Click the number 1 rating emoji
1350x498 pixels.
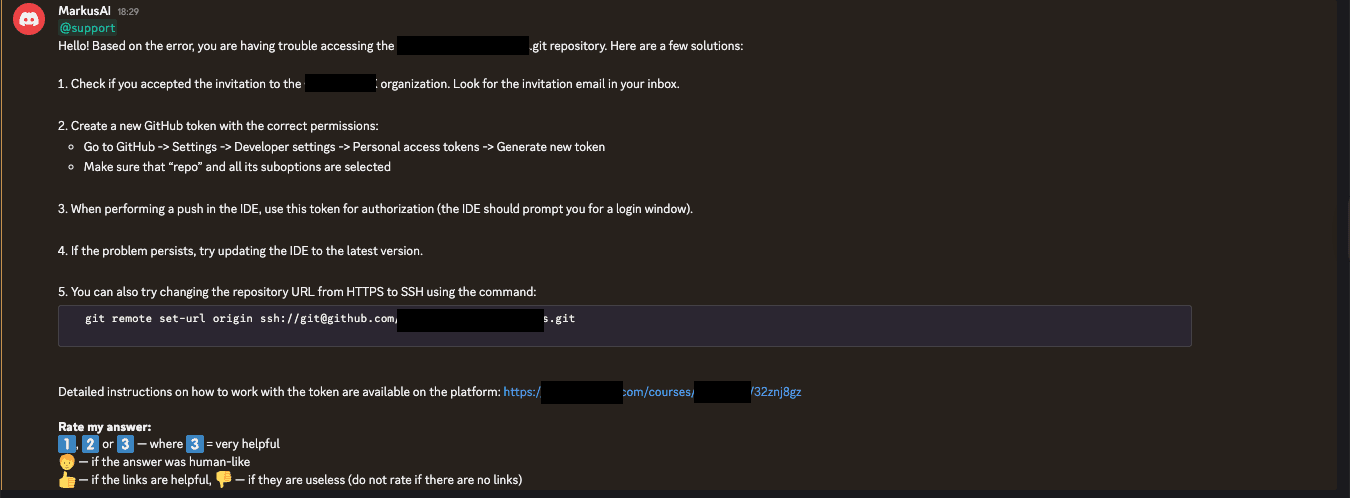[x=66, y=444]
